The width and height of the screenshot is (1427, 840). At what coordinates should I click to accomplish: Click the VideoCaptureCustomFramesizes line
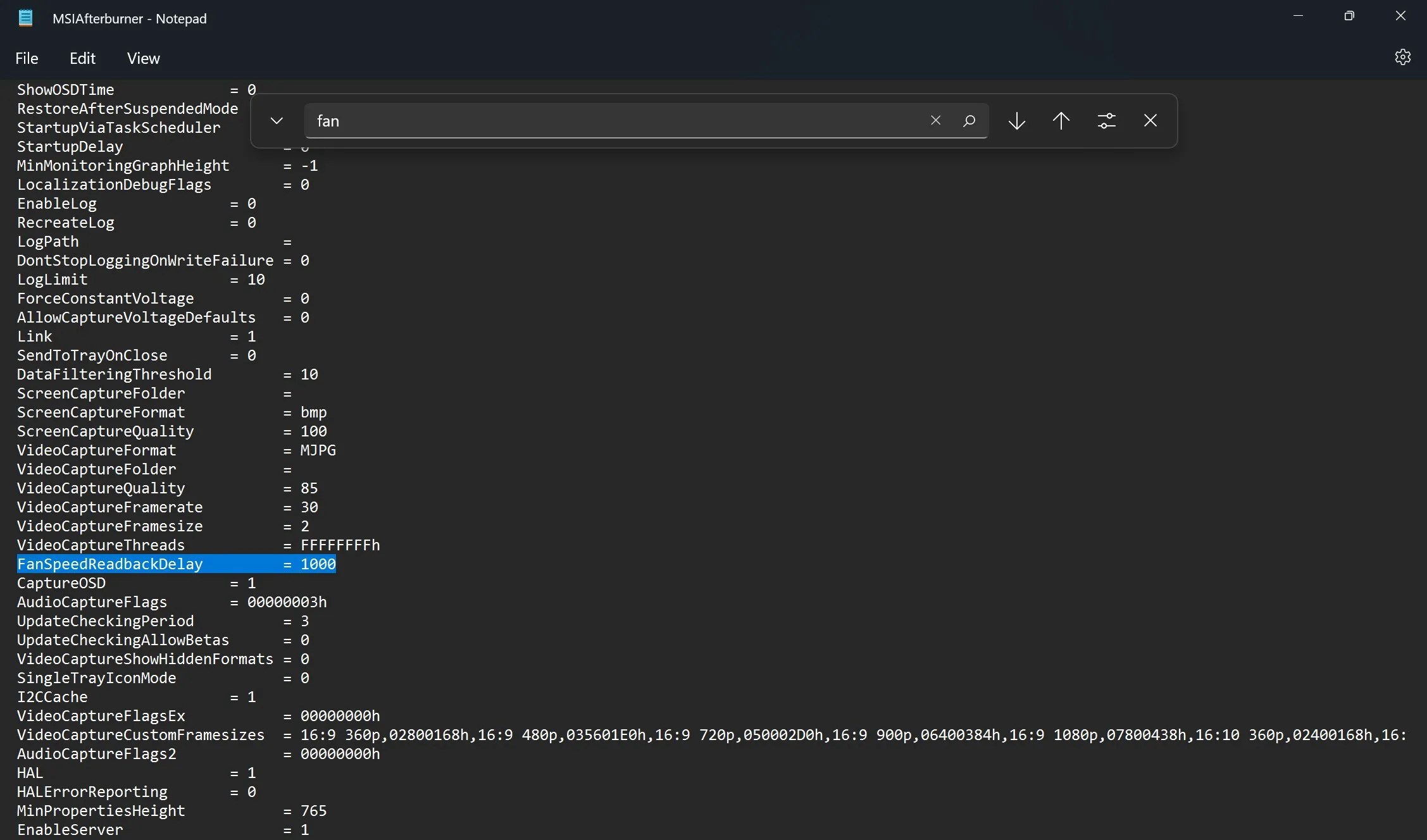click(140, 735)
